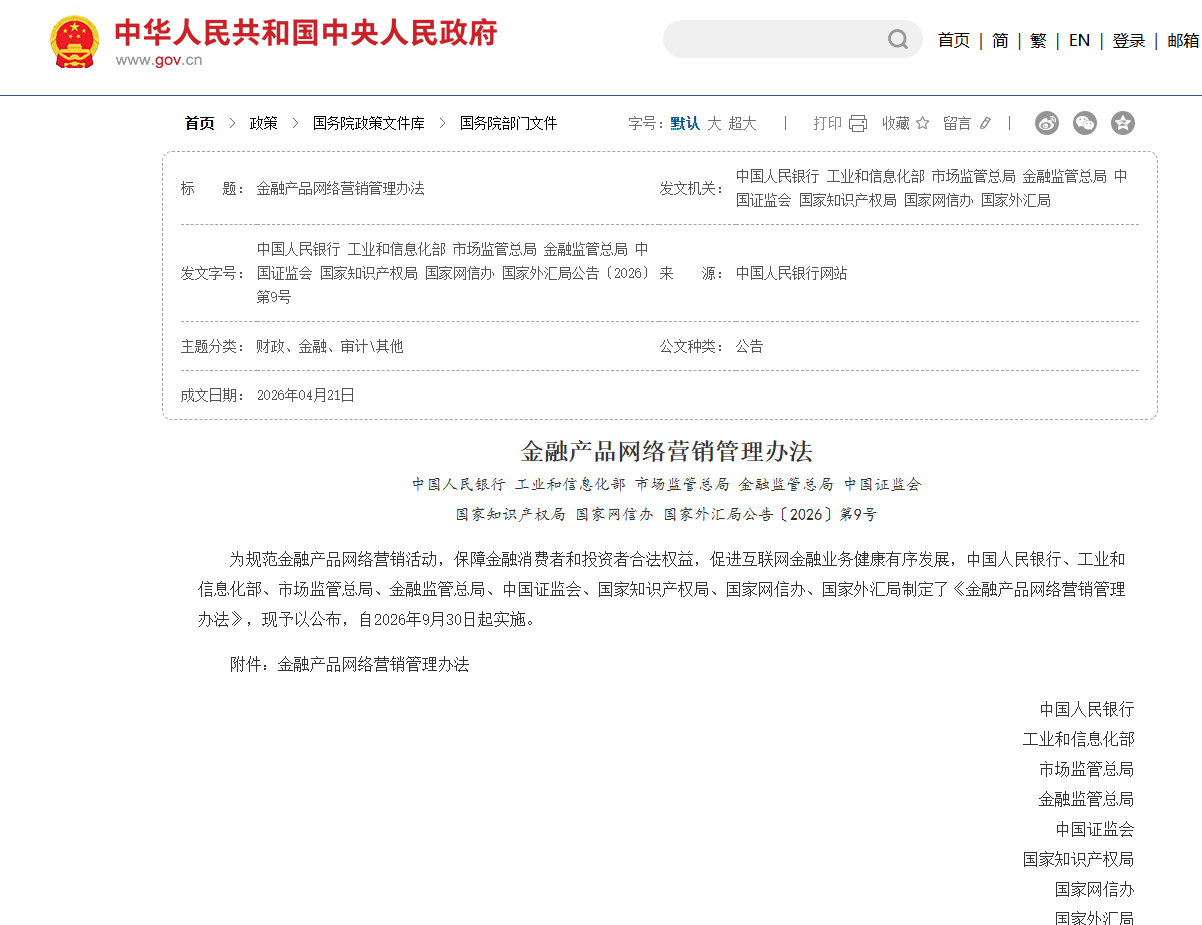
Task: Switch to English EN version
Action: 1079,40
